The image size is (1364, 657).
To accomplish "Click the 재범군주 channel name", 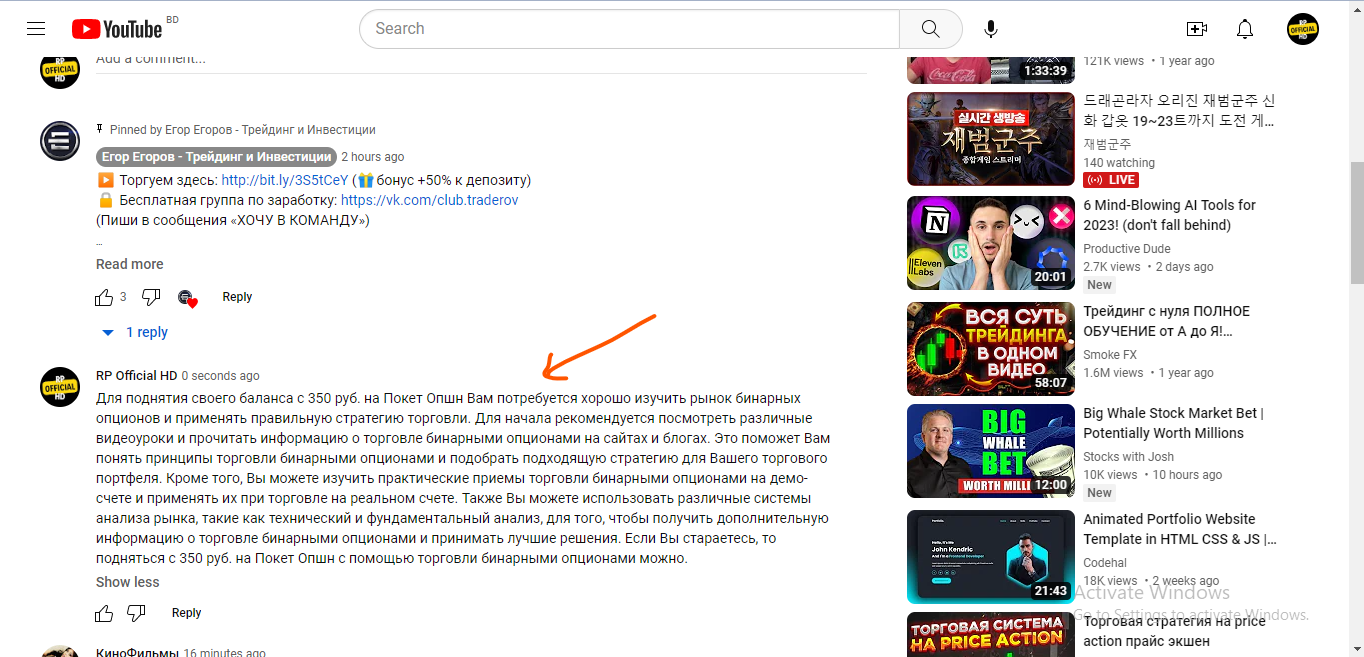I will coord(1108,144).
